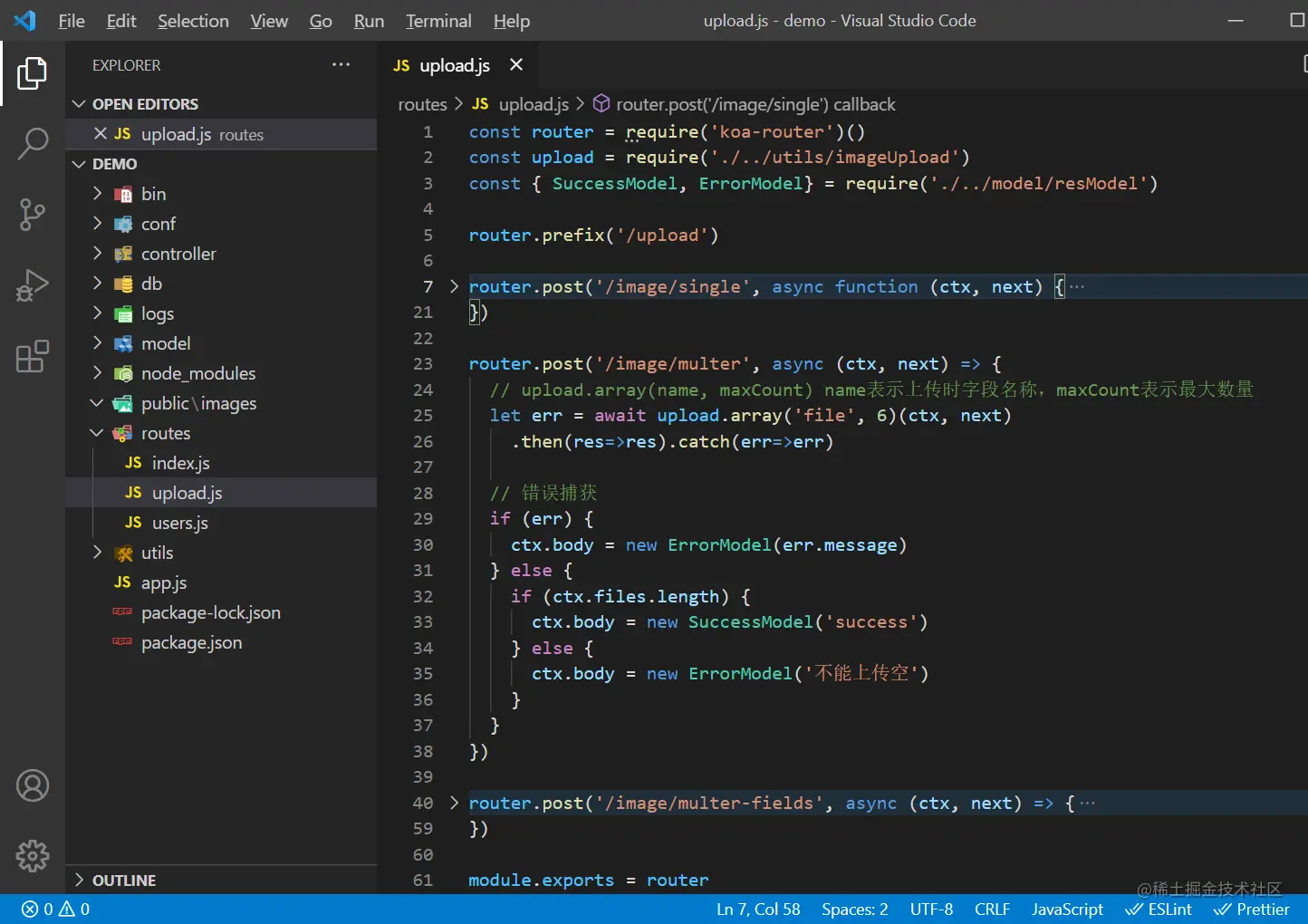Click the errors and warnings status indicator

56,909
